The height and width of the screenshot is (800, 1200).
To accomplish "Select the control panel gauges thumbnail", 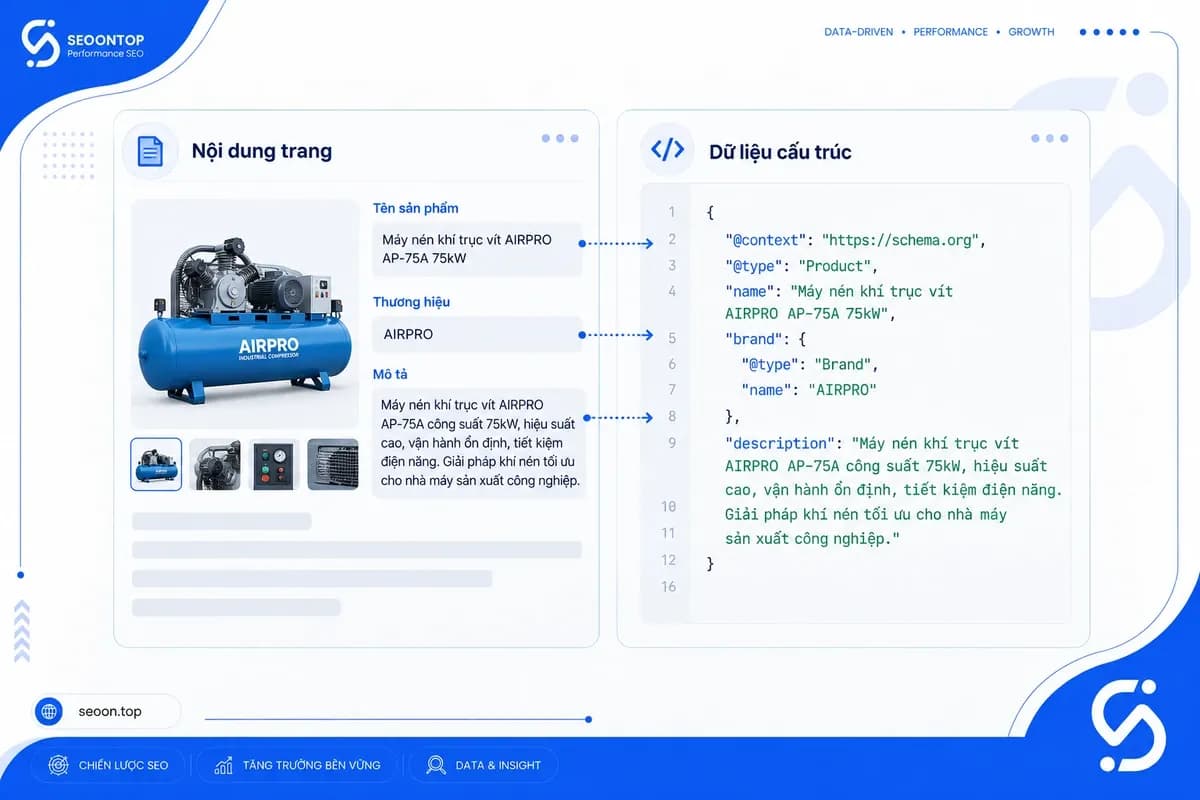I will tap(274, 464).
